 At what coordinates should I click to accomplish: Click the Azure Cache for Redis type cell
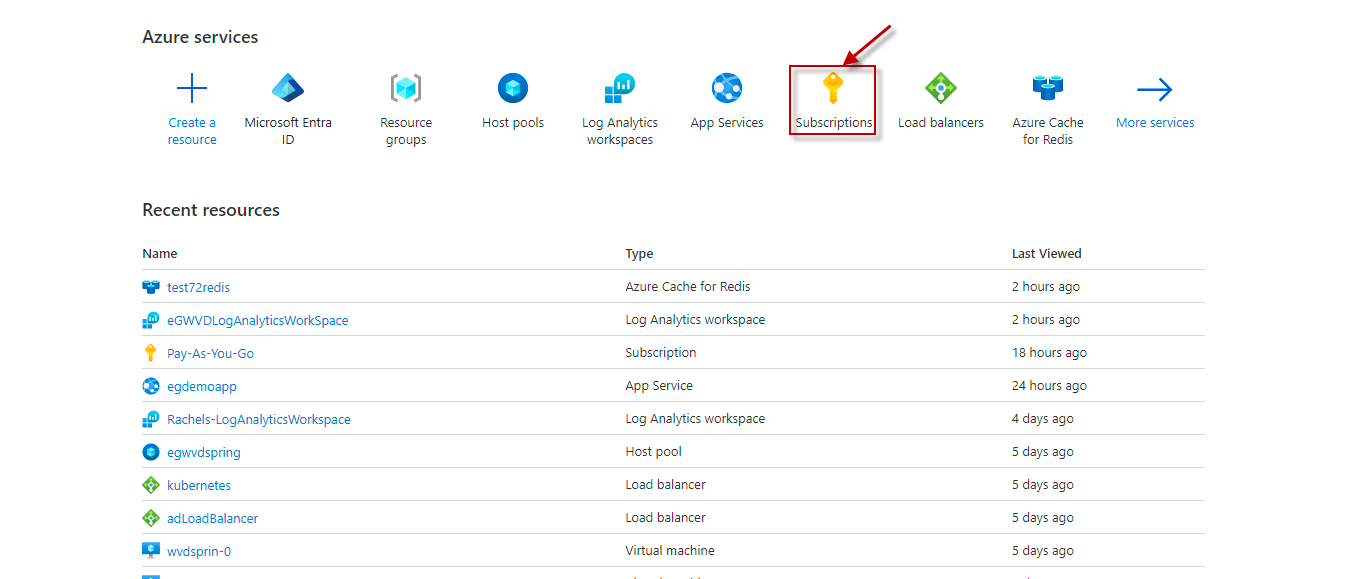click(688, 287)
